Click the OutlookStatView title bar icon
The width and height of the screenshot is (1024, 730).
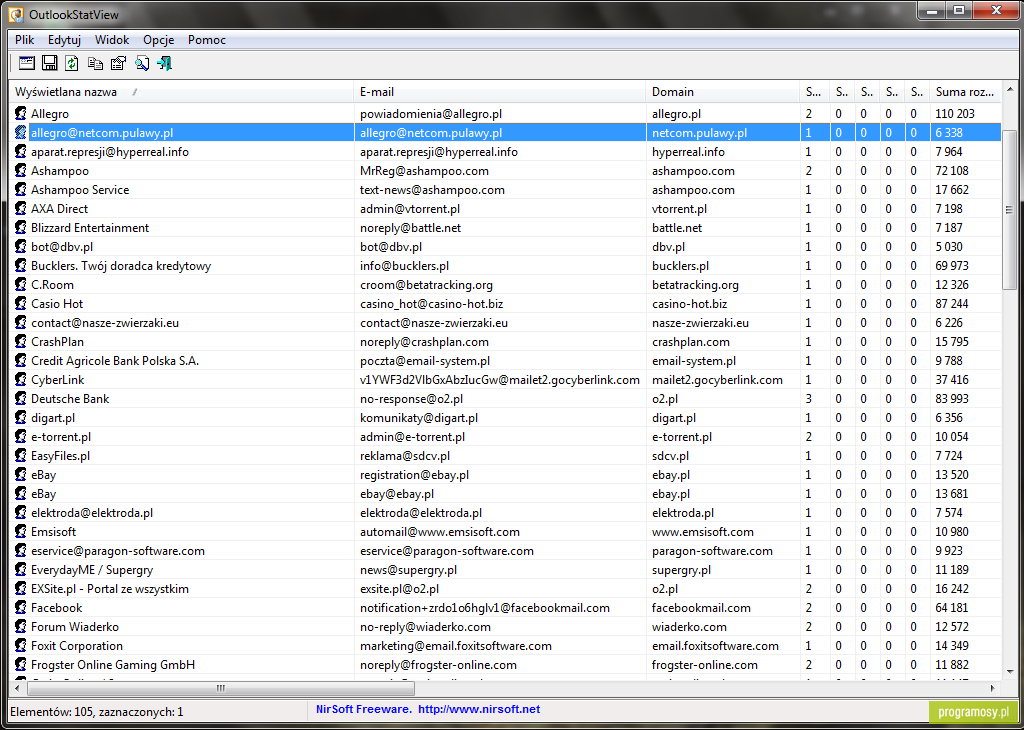click(x=16, y=14)
